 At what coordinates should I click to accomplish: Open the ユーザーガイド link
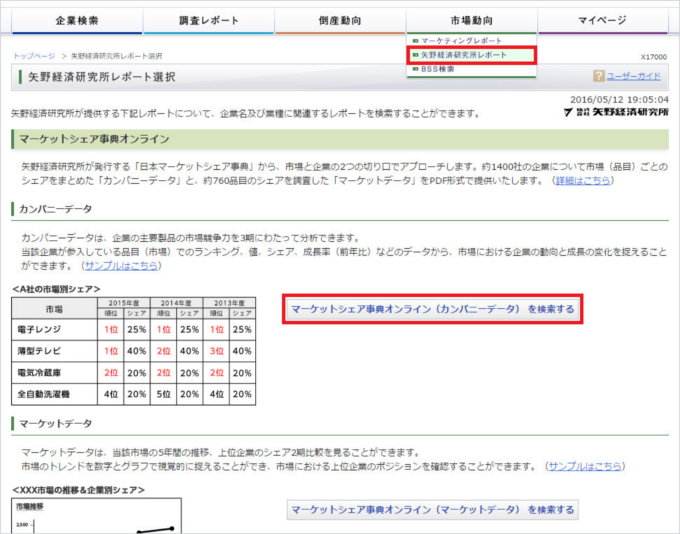[x=633, y=76]
